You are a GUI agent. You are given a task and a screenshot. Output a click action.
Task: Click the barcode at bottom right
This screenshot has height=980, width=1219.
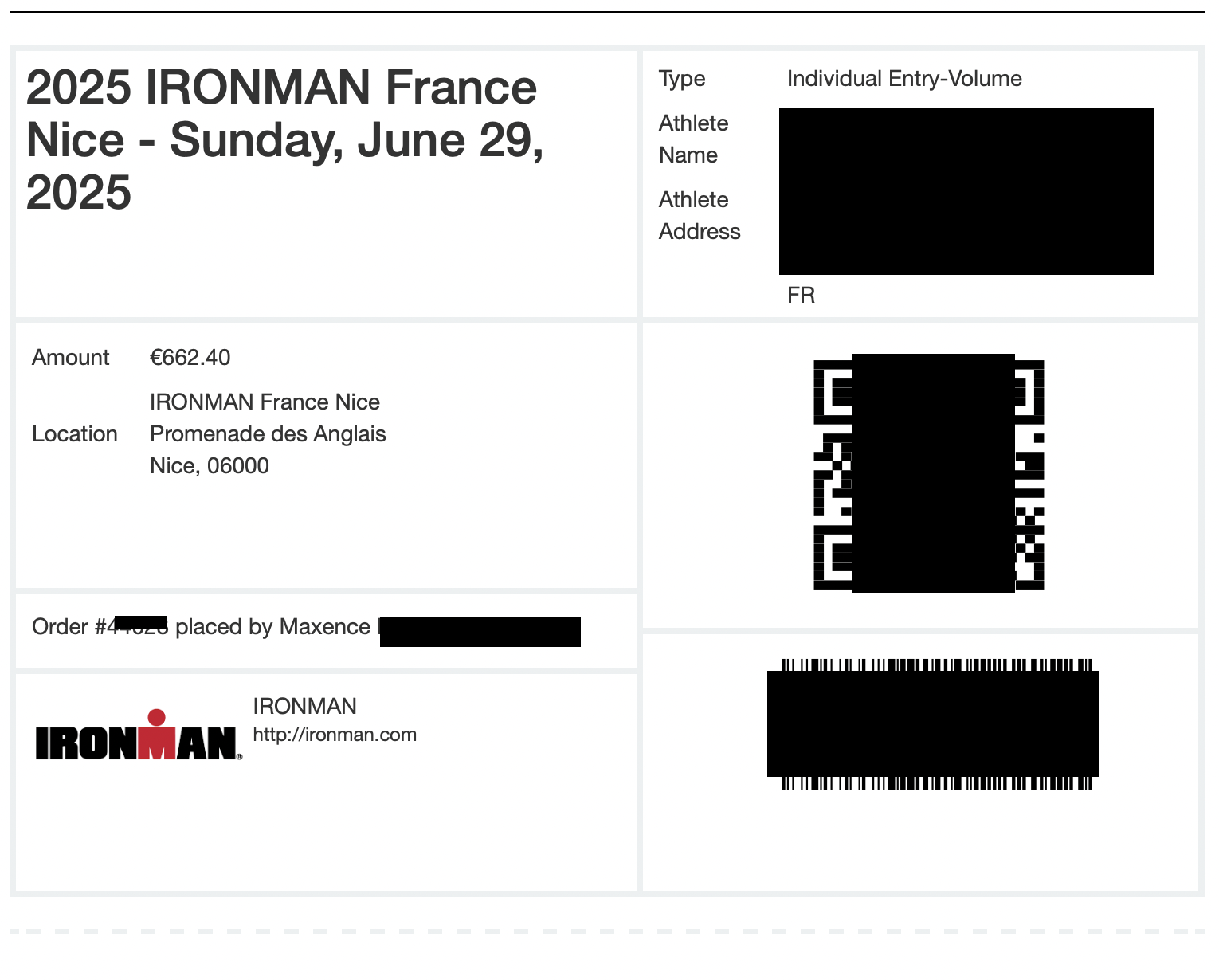click(933, 723)
